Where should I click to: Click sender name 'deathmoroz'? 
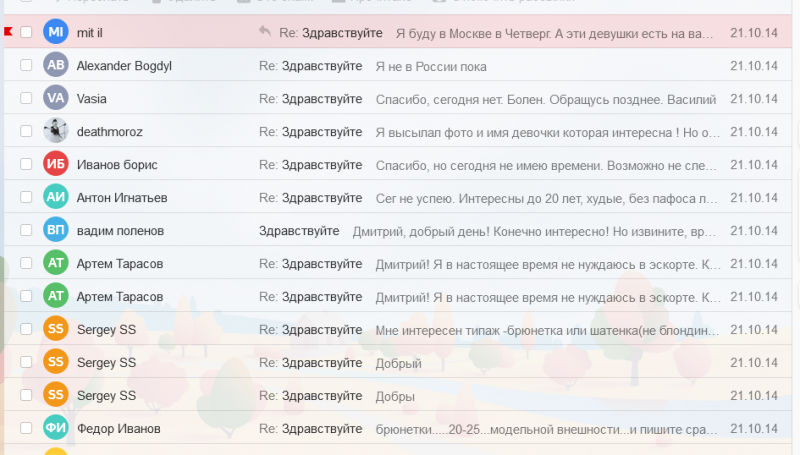coord(110,132)
